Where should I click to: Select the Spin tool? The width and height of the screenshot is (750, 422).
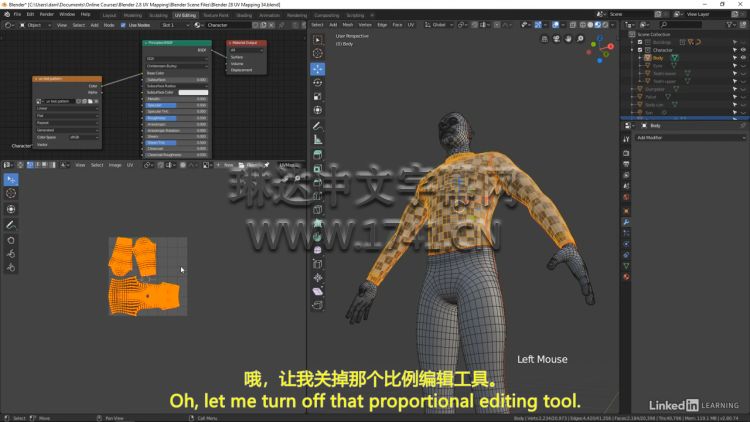click(x=318, y=237)
